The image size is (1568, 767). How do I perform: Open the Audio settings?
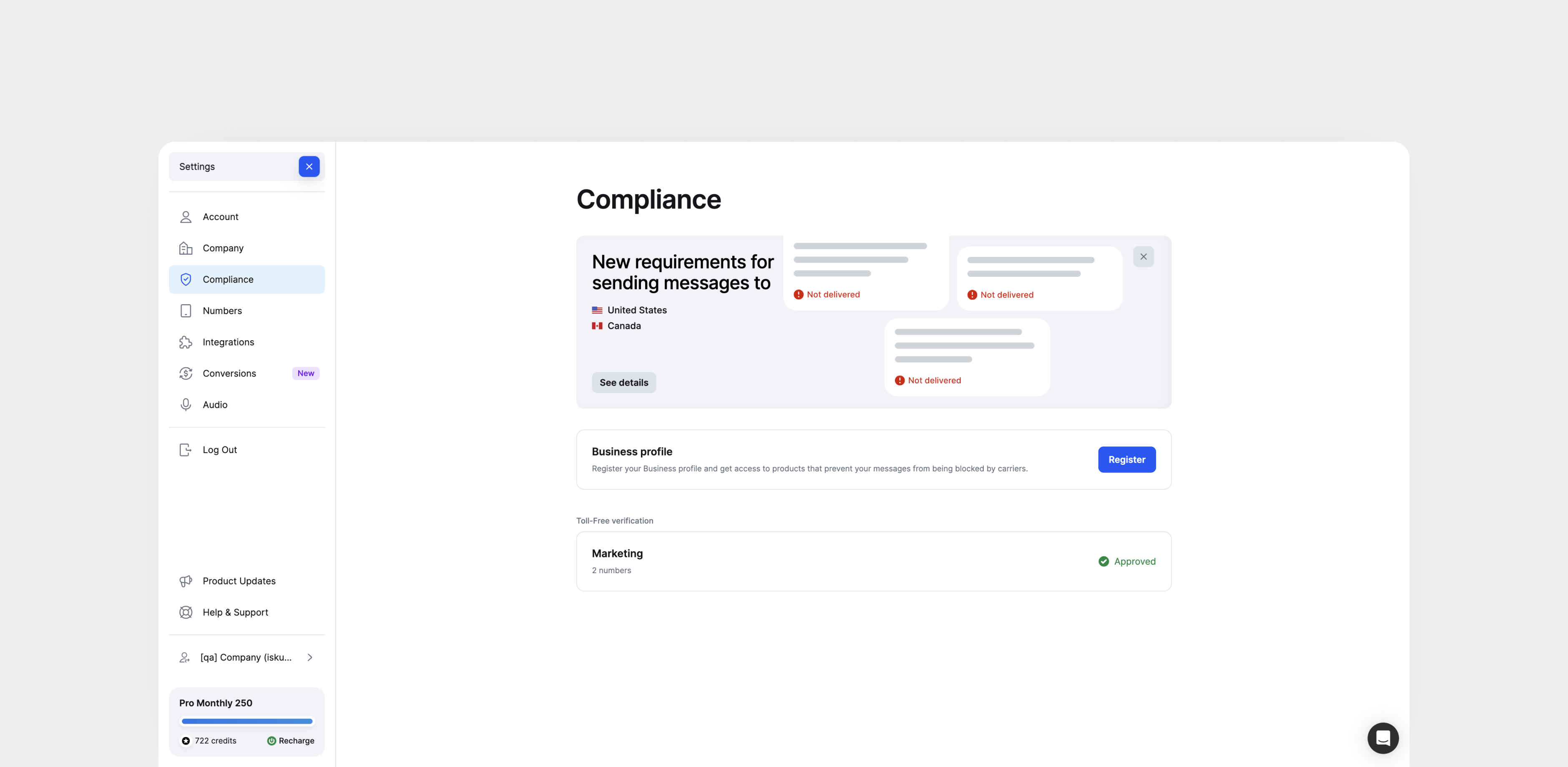tap(246, 405)
